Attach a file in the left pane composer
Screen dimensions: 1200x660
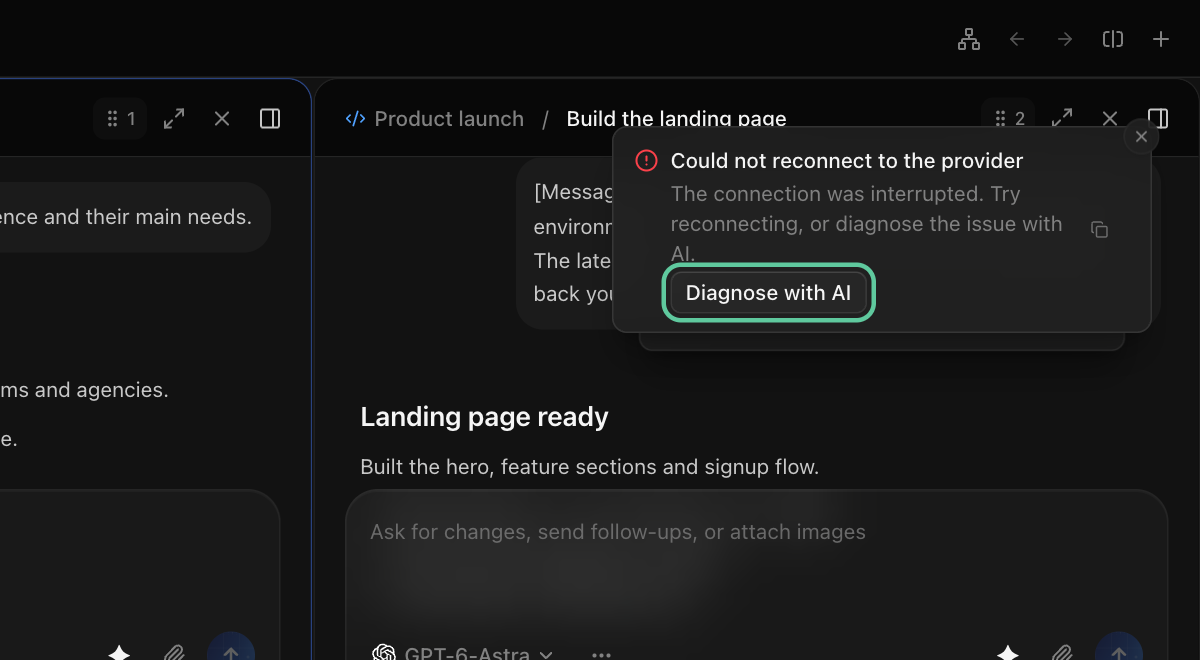point(175,654)
